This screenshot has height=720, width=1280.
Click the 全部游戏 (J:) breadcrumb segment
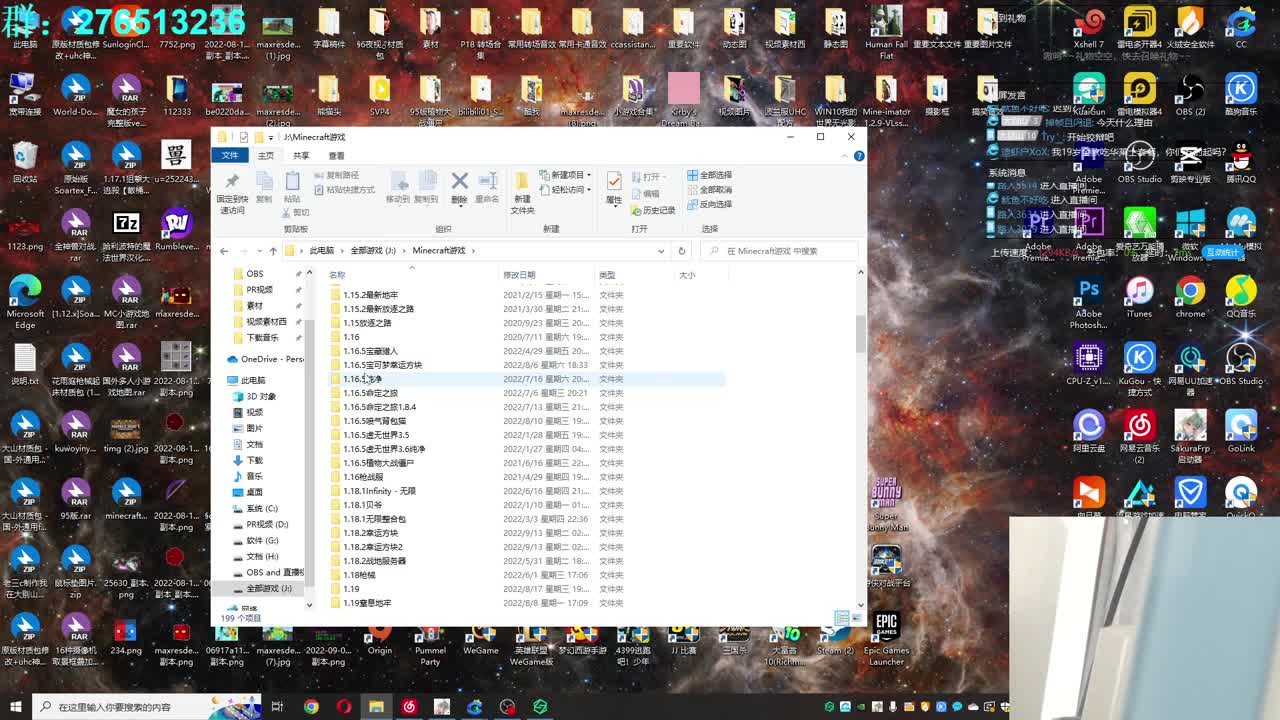[374, 251]
